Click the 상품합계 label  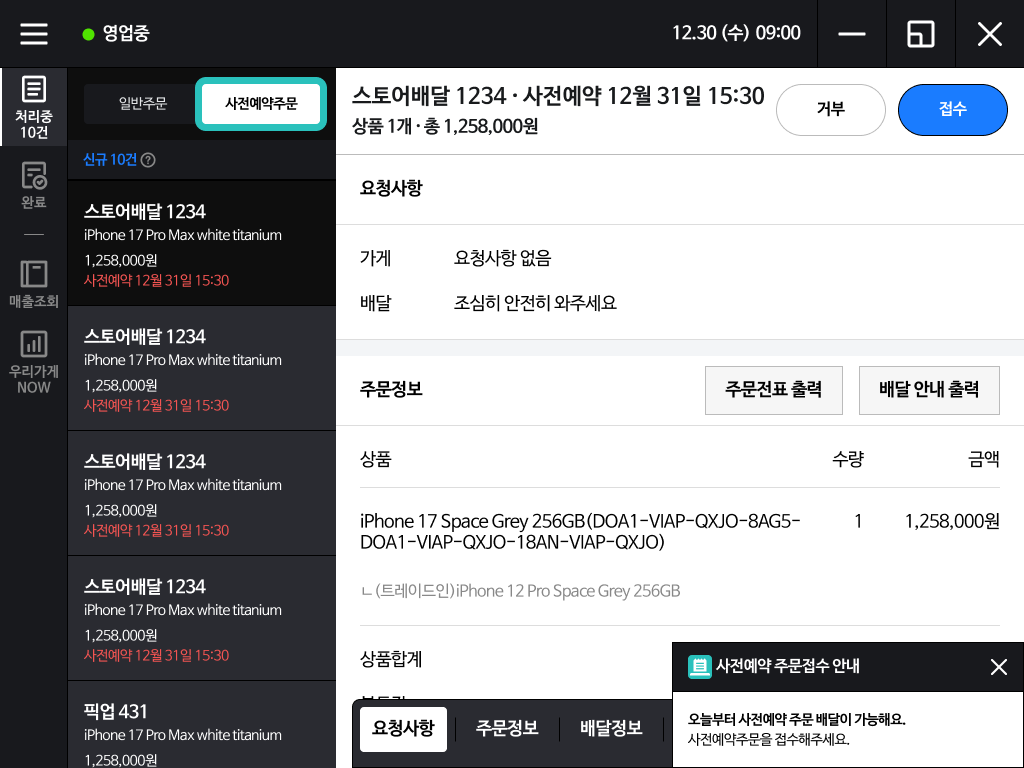click(x=391, y=659)
